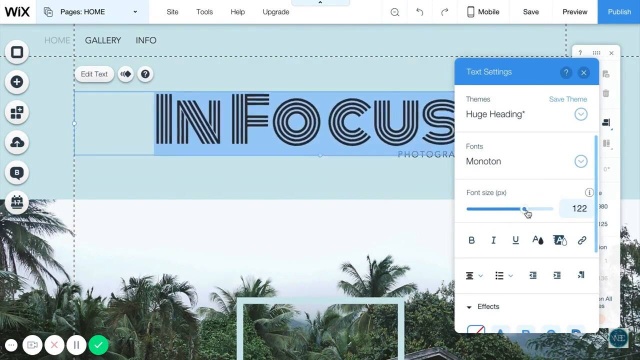This screenshot has width=640, height=360.
Task: Toggle bold formatting
Action: [471, 240]
